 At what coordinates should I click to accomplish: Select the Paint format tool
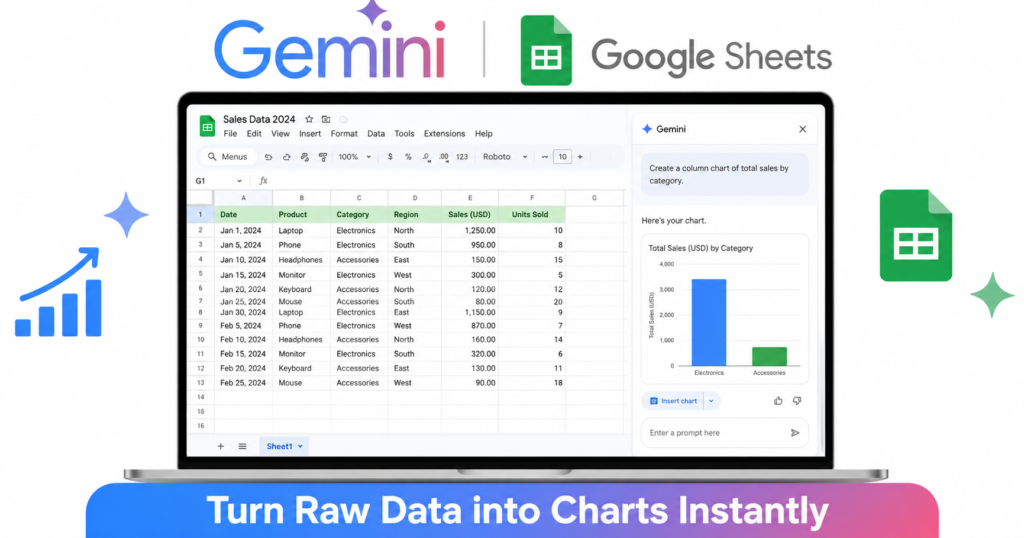tap(323, 157)
